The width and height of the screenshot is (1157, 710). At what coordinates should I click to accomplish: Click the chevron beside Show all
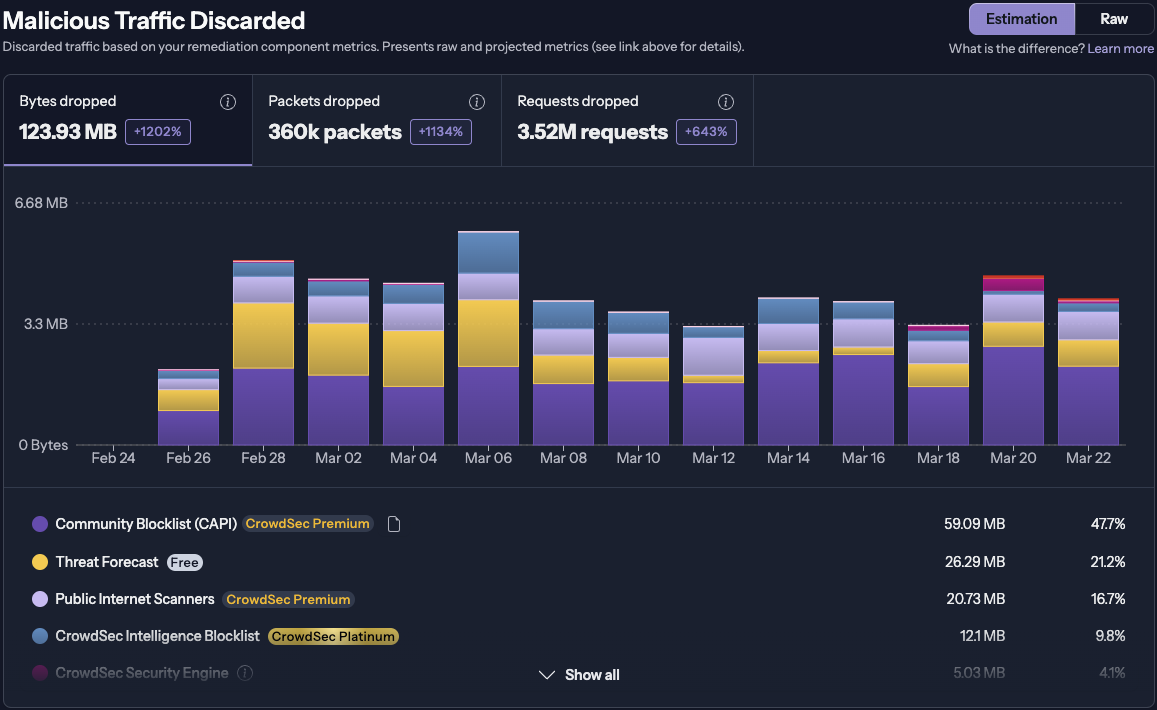[x=546, y=675]
